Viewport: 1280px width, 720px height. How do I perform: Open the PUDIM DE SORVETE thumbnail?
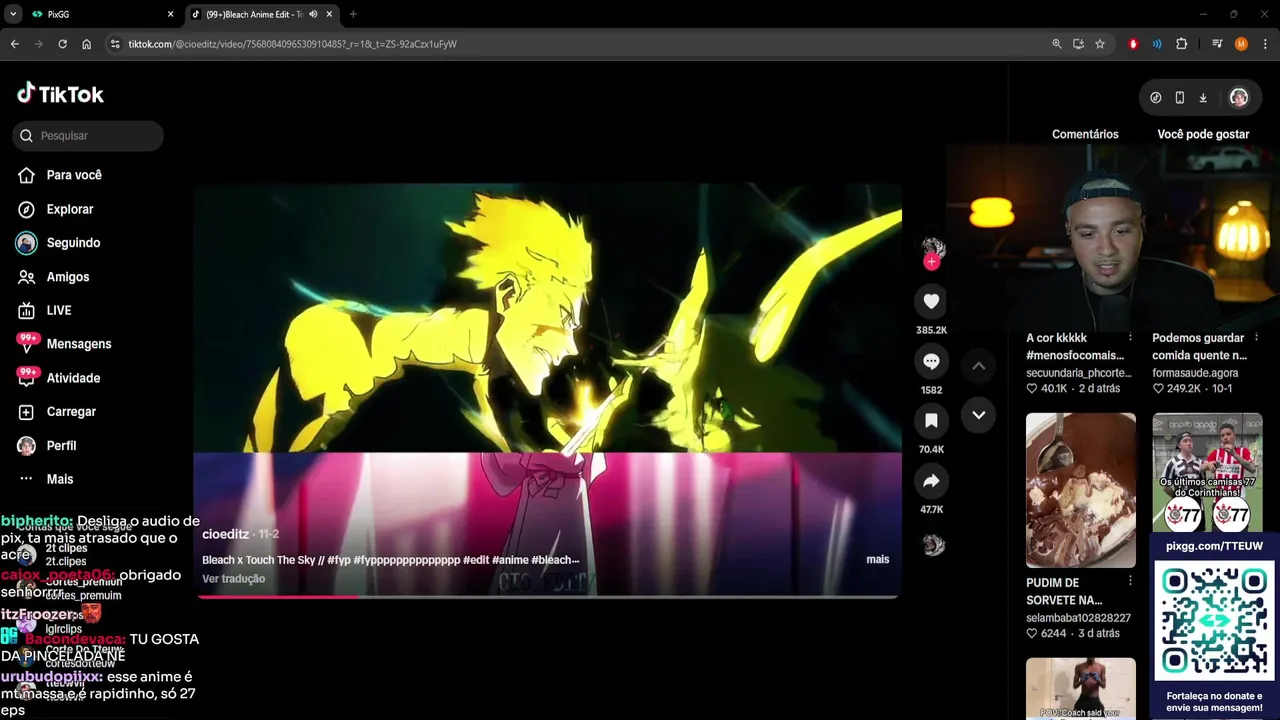[x=1081, y=490]
